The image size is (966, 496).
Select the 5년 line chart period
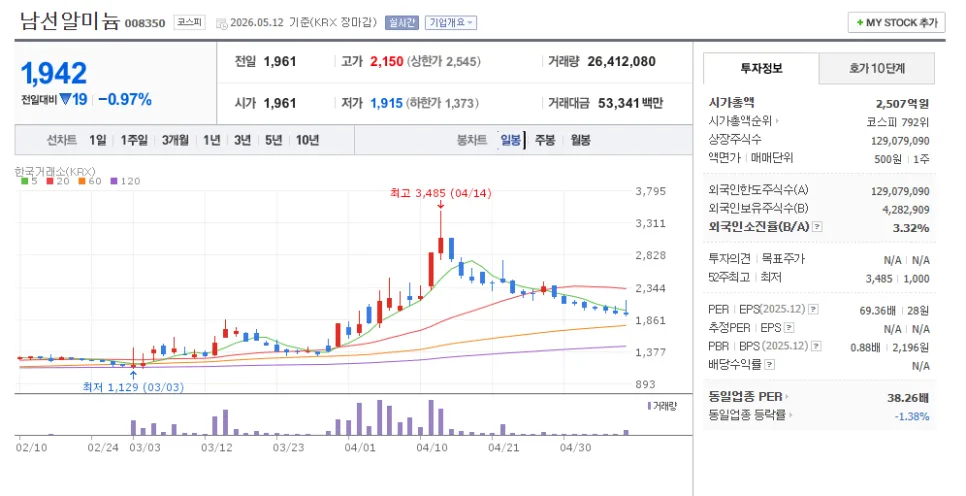click(273, 140)
